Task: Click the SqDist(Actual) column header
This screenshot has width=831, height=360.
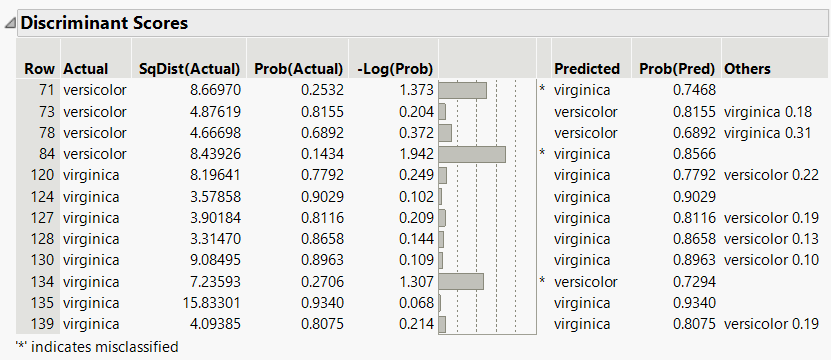Action: 190,69
